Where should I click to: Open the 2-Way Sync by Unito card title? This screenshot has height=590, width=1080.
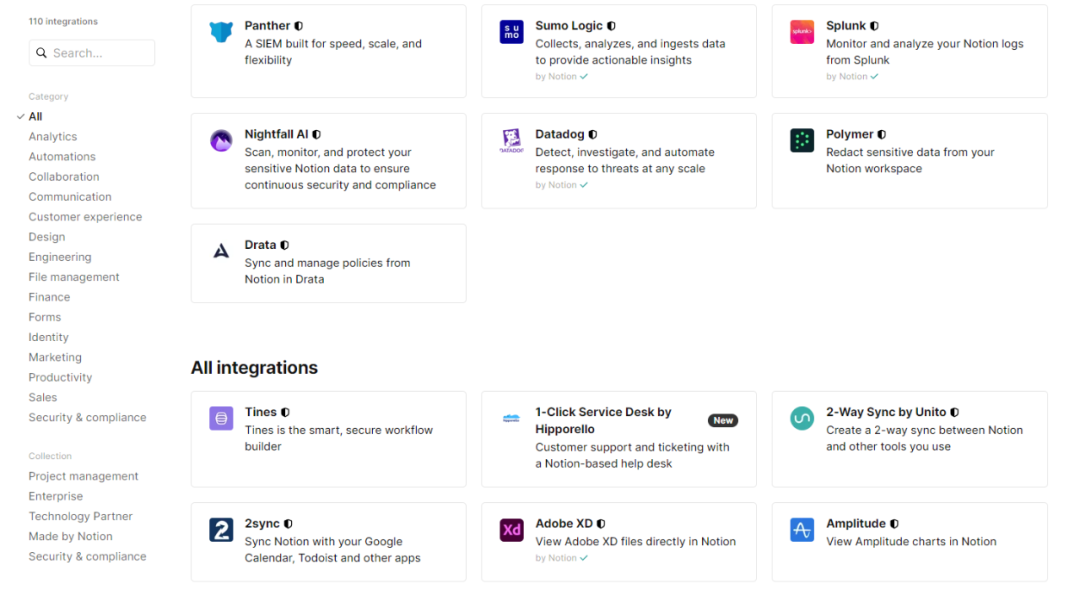point(886,412)
